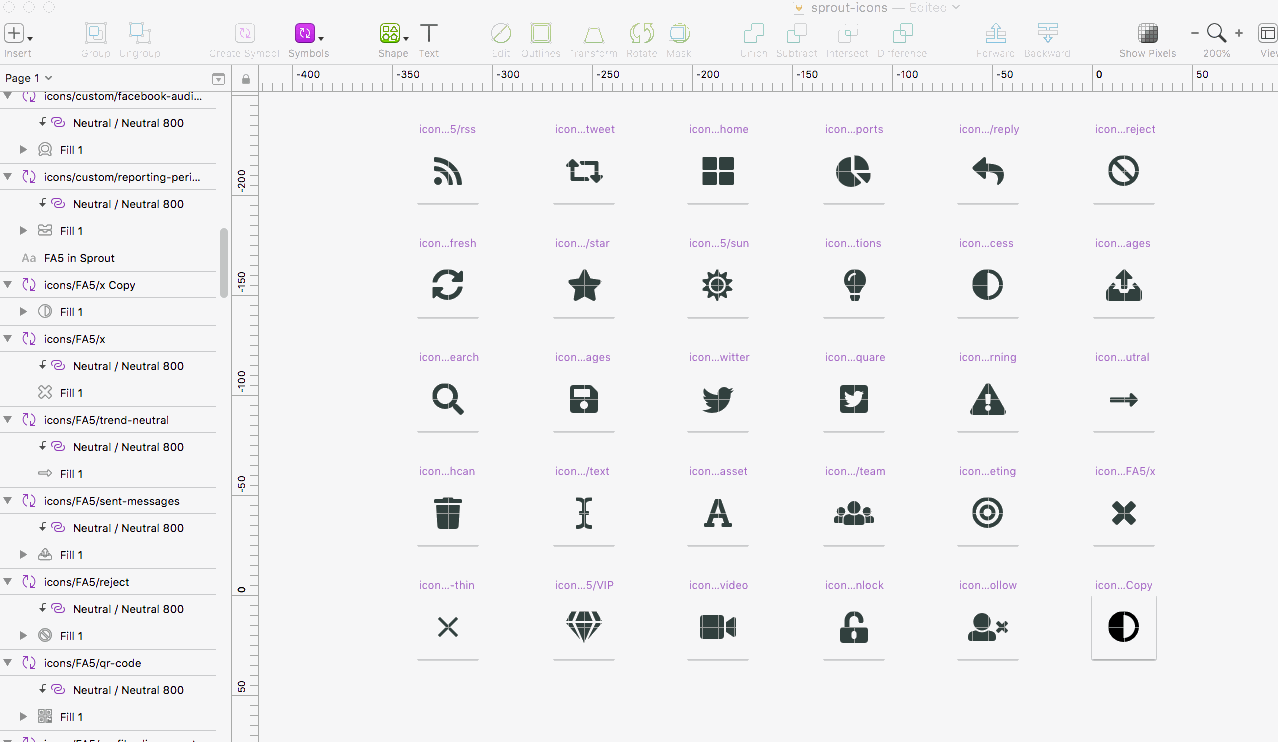Expand Fill 1 under icons/FA5/sent-messages
Screen dimensions: 1278x742
(24, 555)
